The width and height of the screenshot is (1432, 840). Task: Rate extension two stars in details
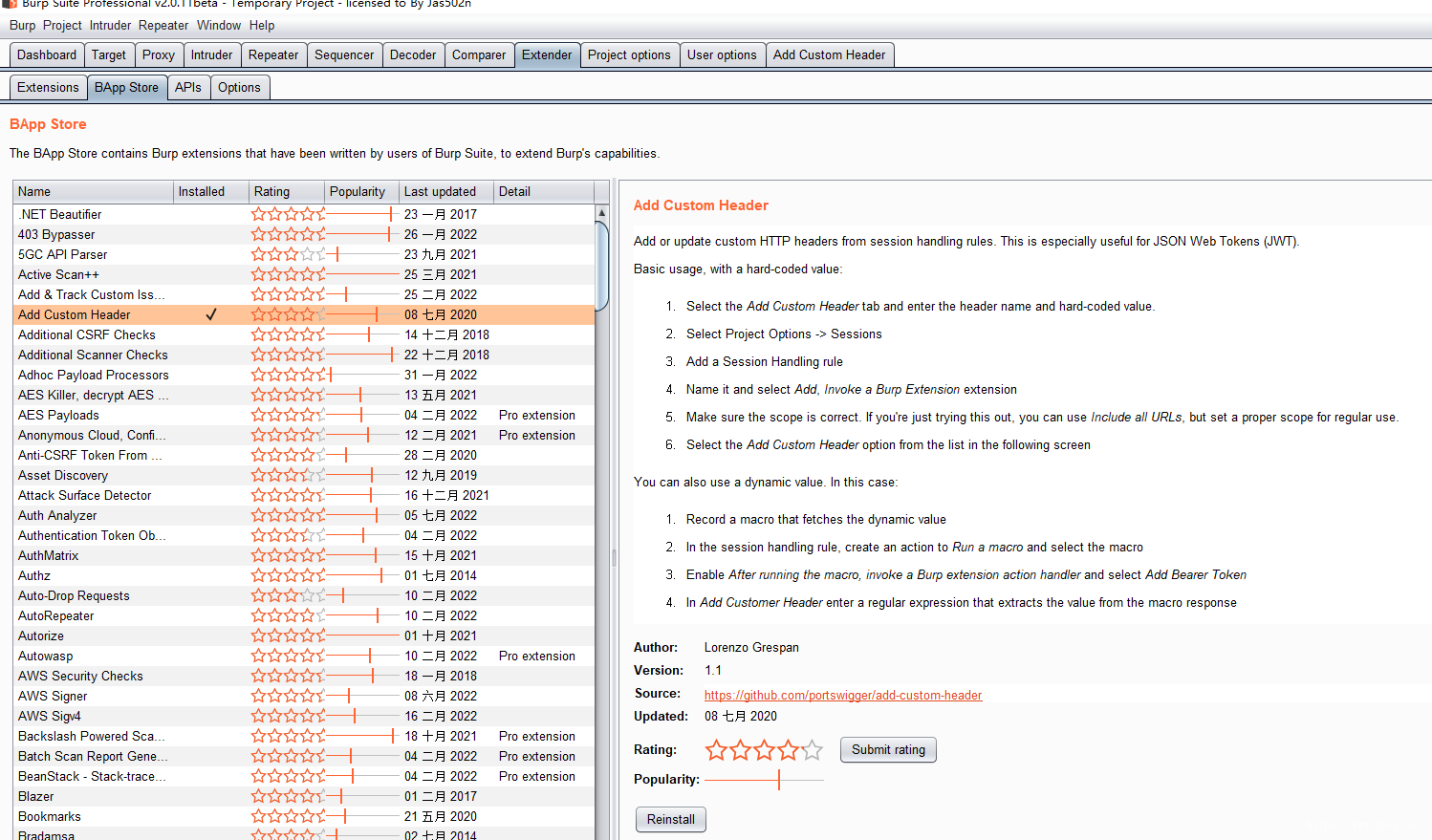(x=740, y=750)
